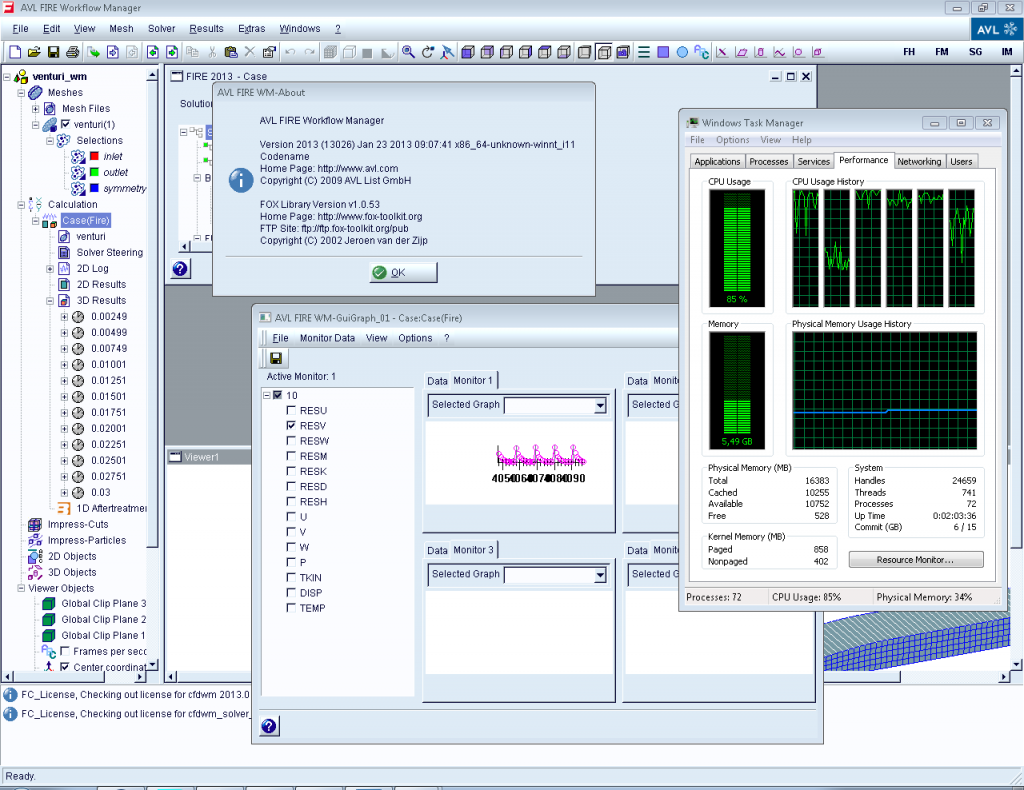Enable the RESM checkbox
This screenshot has width=1024, height=790.
291,456
